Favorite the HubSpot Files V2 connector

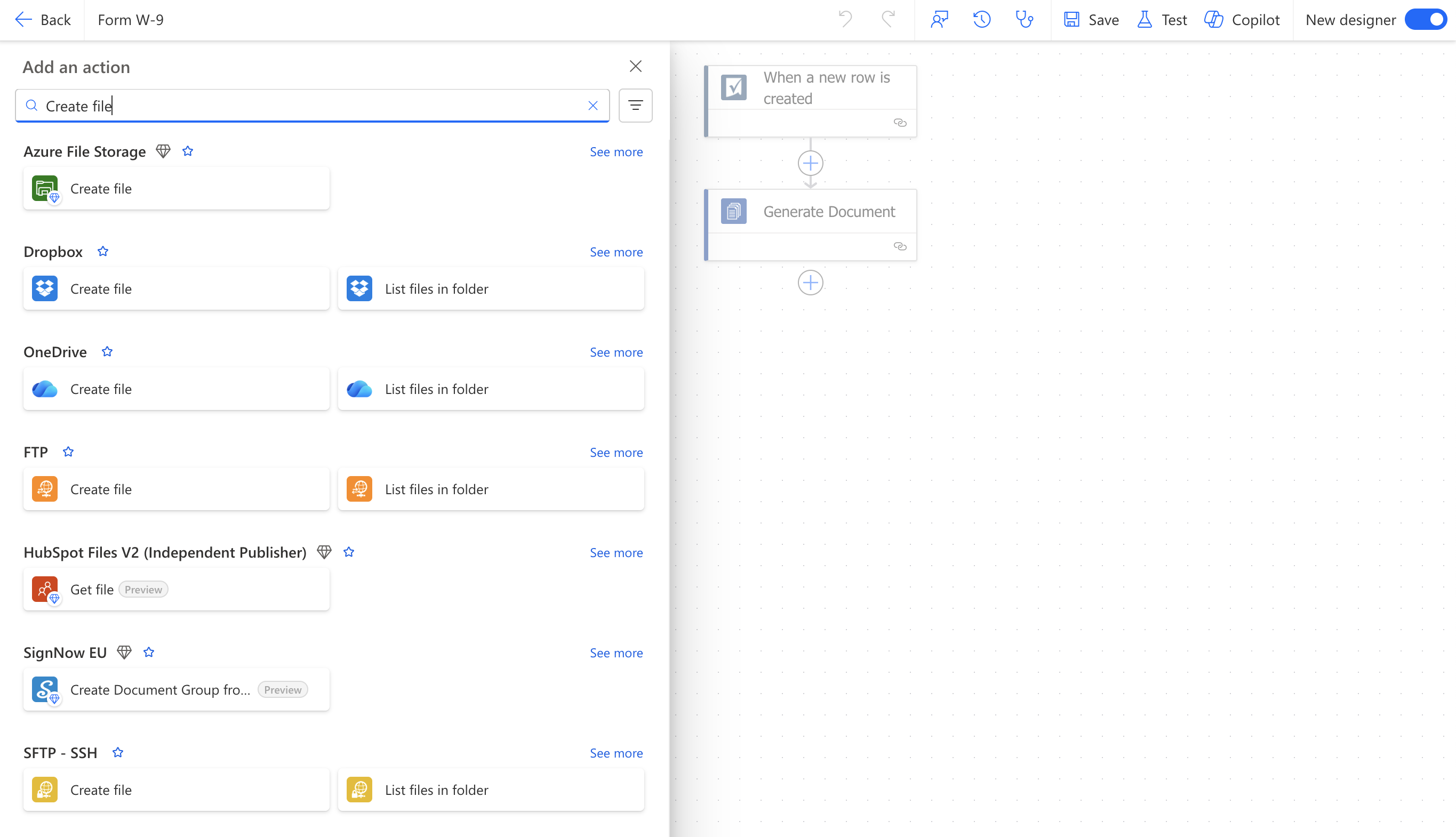pyautogui.click(x=348, y=552)
